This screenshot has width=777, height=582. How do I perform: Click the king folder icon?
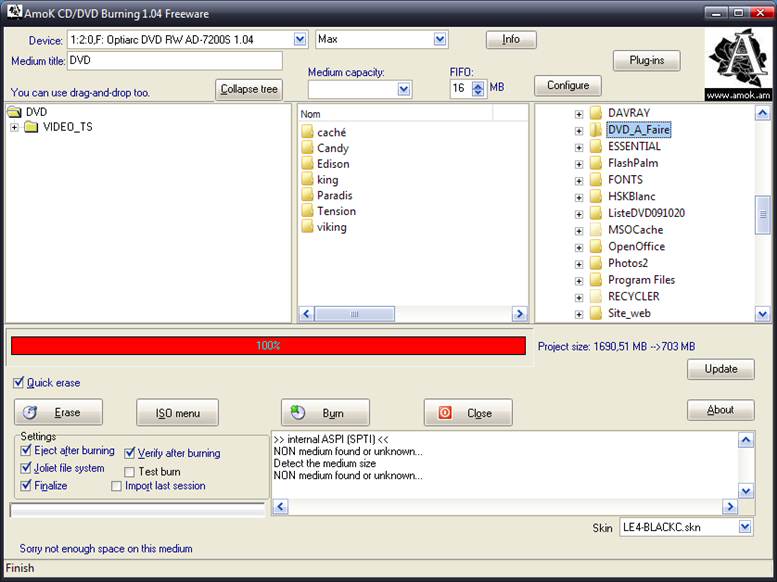(x=307, y=179)
